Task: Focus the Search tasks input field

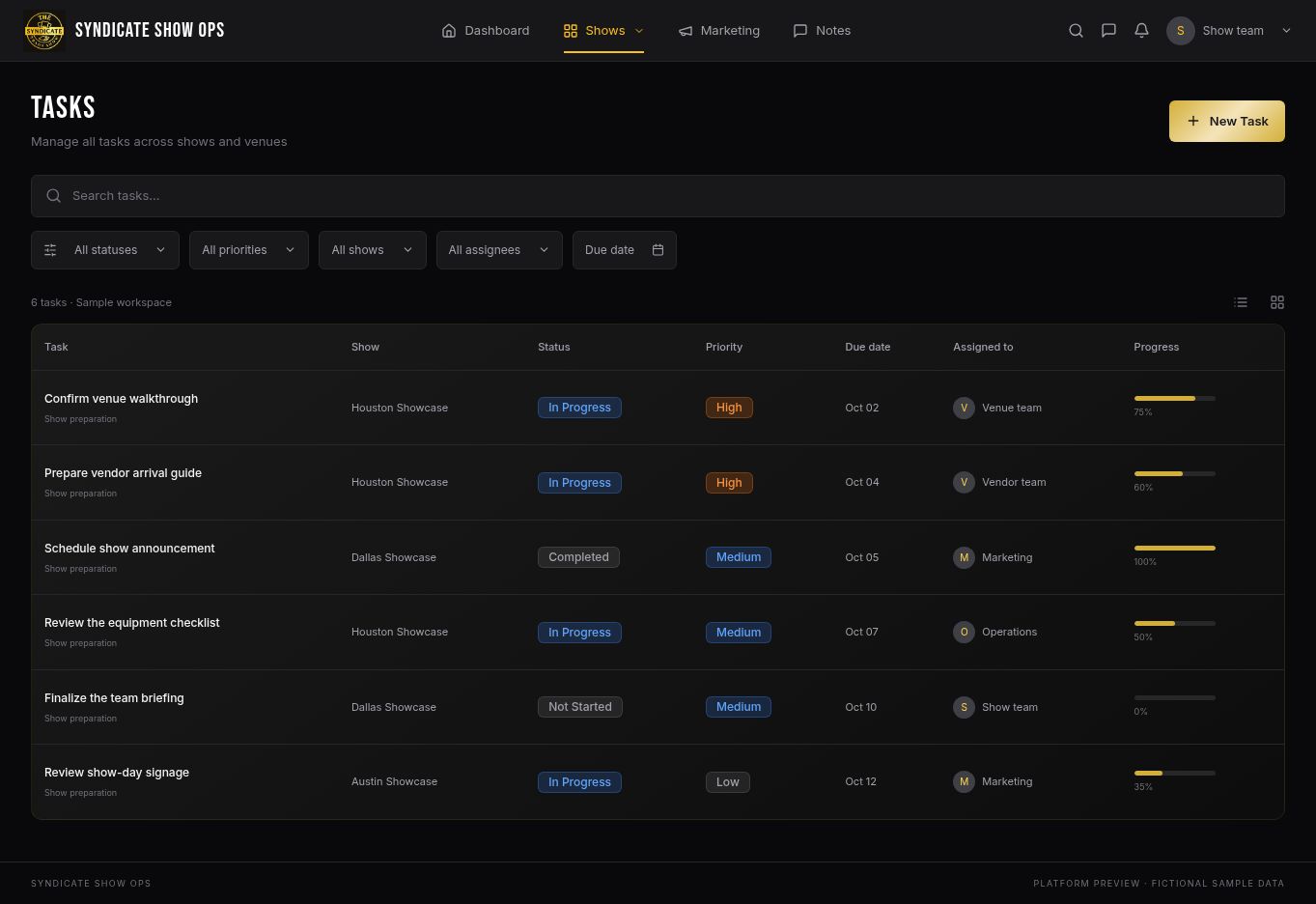Action: [x=658, y=196]
